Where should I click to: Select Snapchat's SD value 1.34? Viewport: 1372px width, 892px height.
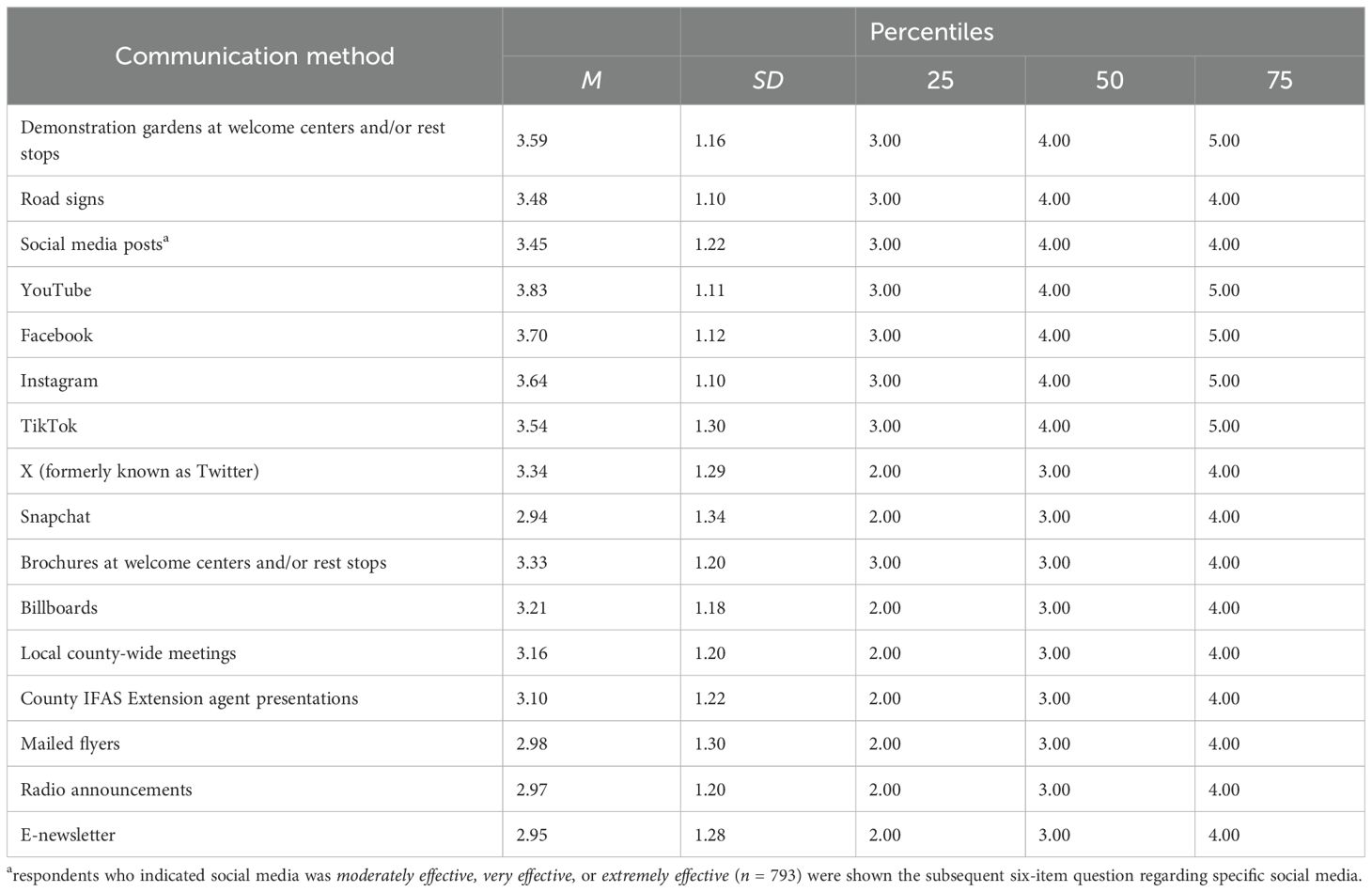click(x=709, y=517)
